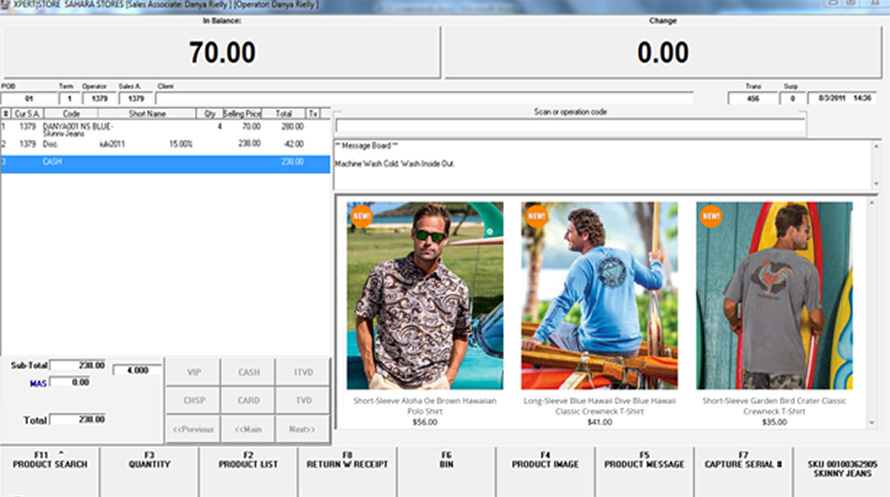Click the VIP tender button

193,372
